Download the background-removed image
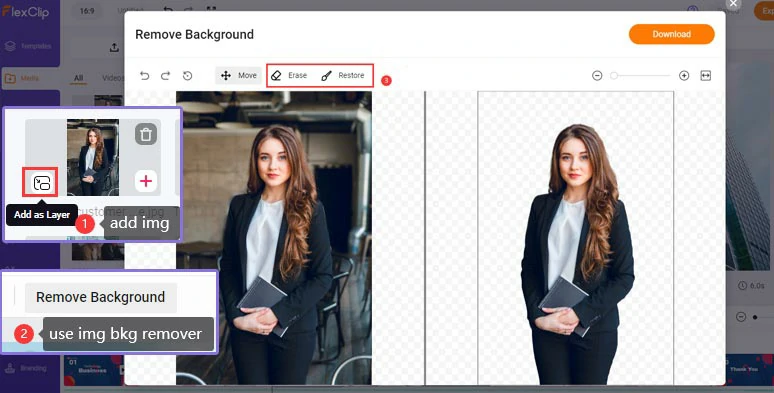 [x=671, y=34]
